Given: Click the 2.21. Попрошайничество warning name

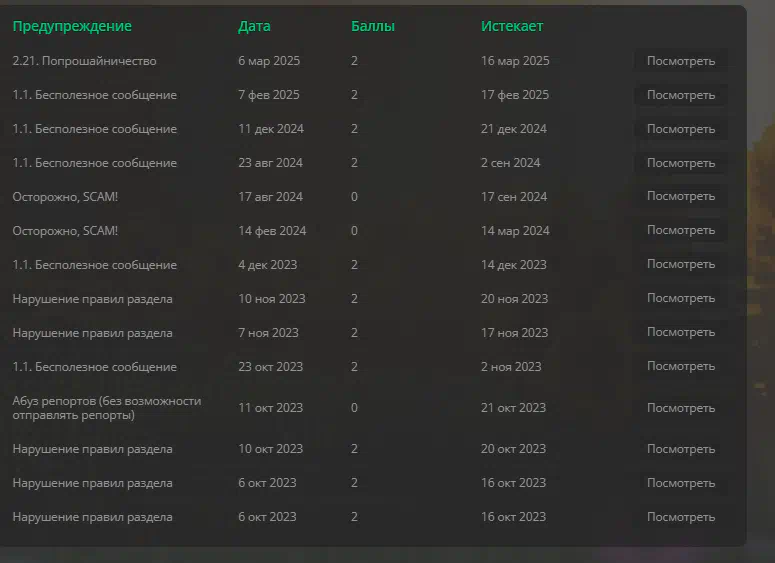Looking at the screenshot, I should point(85,61).
